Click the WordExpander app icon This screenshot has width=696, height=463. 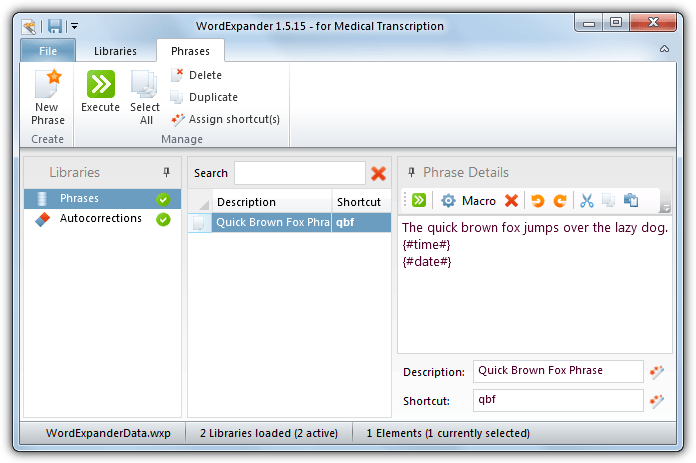pos(29,27)
